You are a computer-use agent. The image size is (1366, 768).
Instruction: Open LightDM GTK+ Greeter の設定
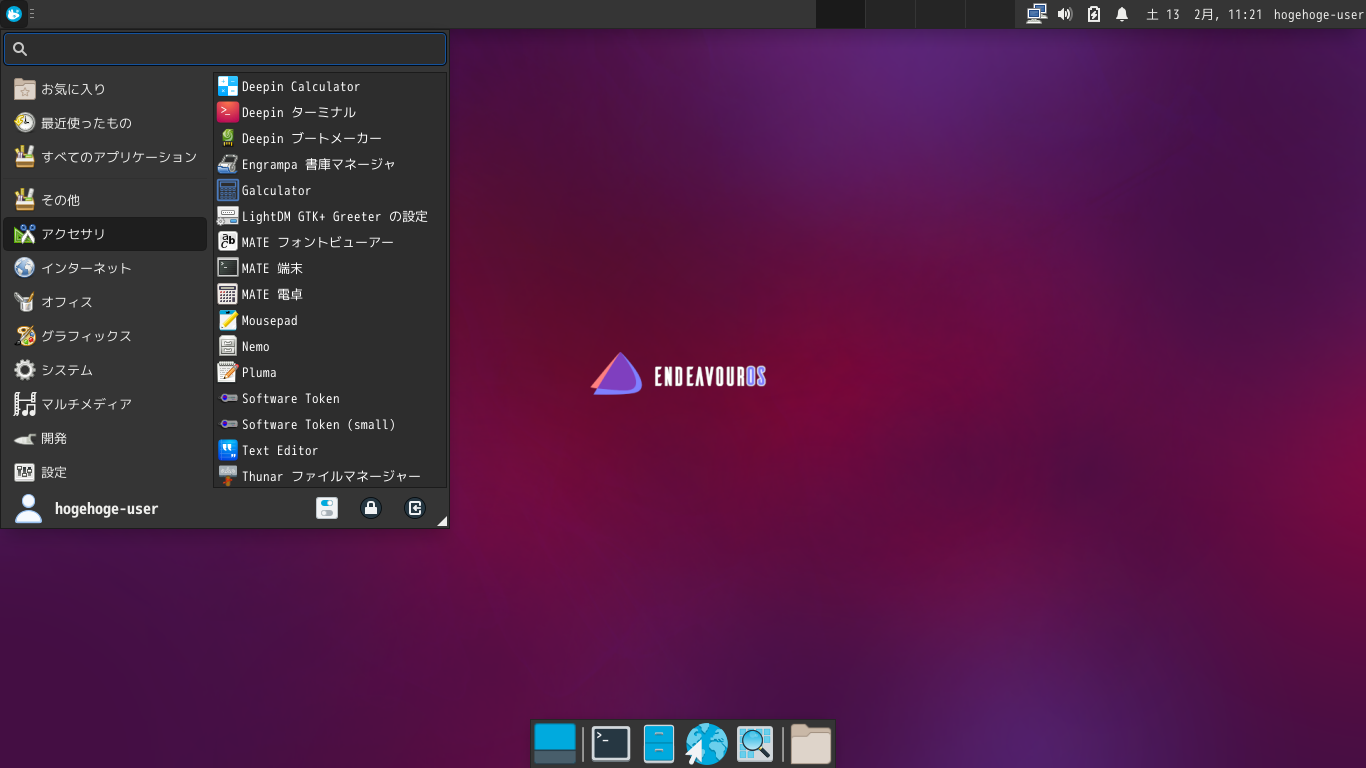pos(330,217)
